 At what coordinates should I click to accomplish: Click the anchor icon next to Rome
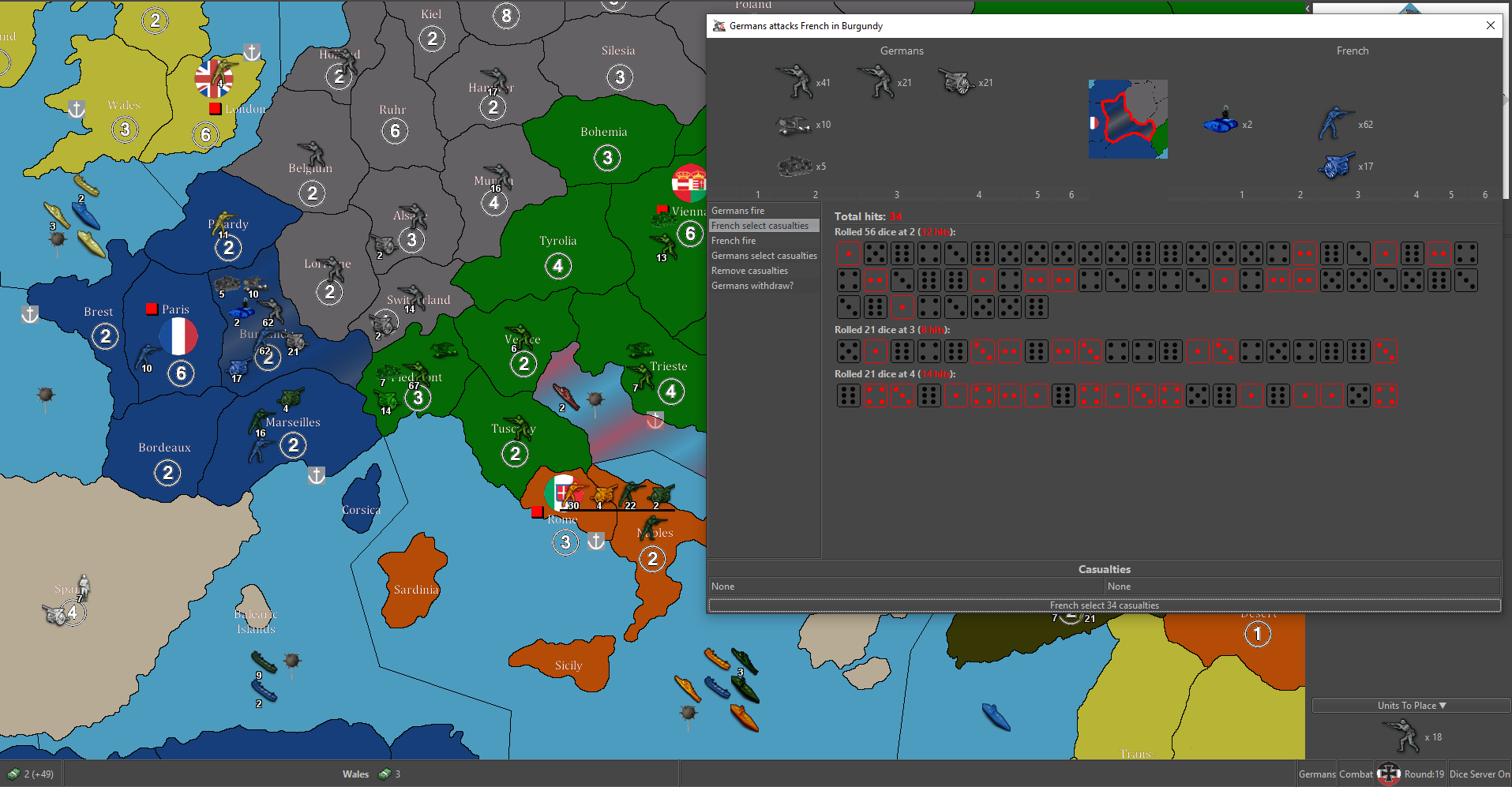click(596, 542)
